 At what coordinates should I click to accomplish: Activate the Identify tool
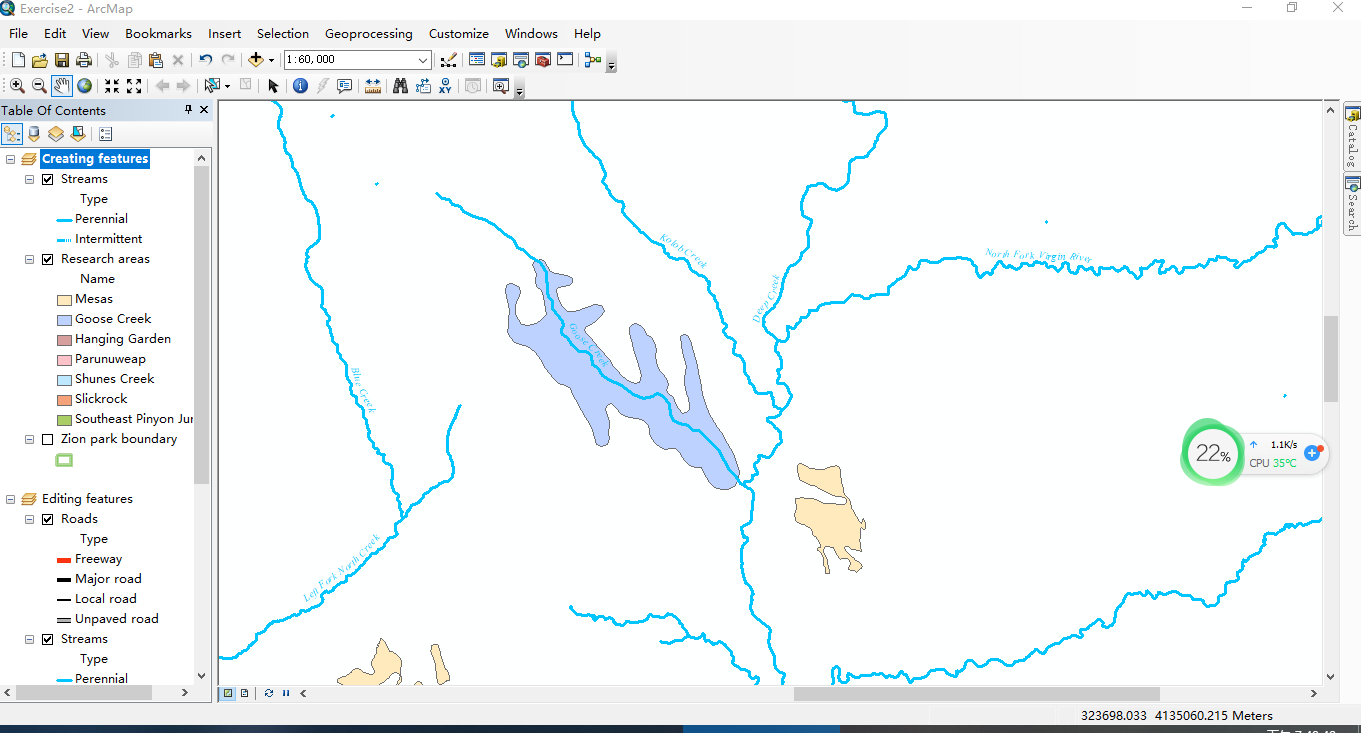pos(300,86)
